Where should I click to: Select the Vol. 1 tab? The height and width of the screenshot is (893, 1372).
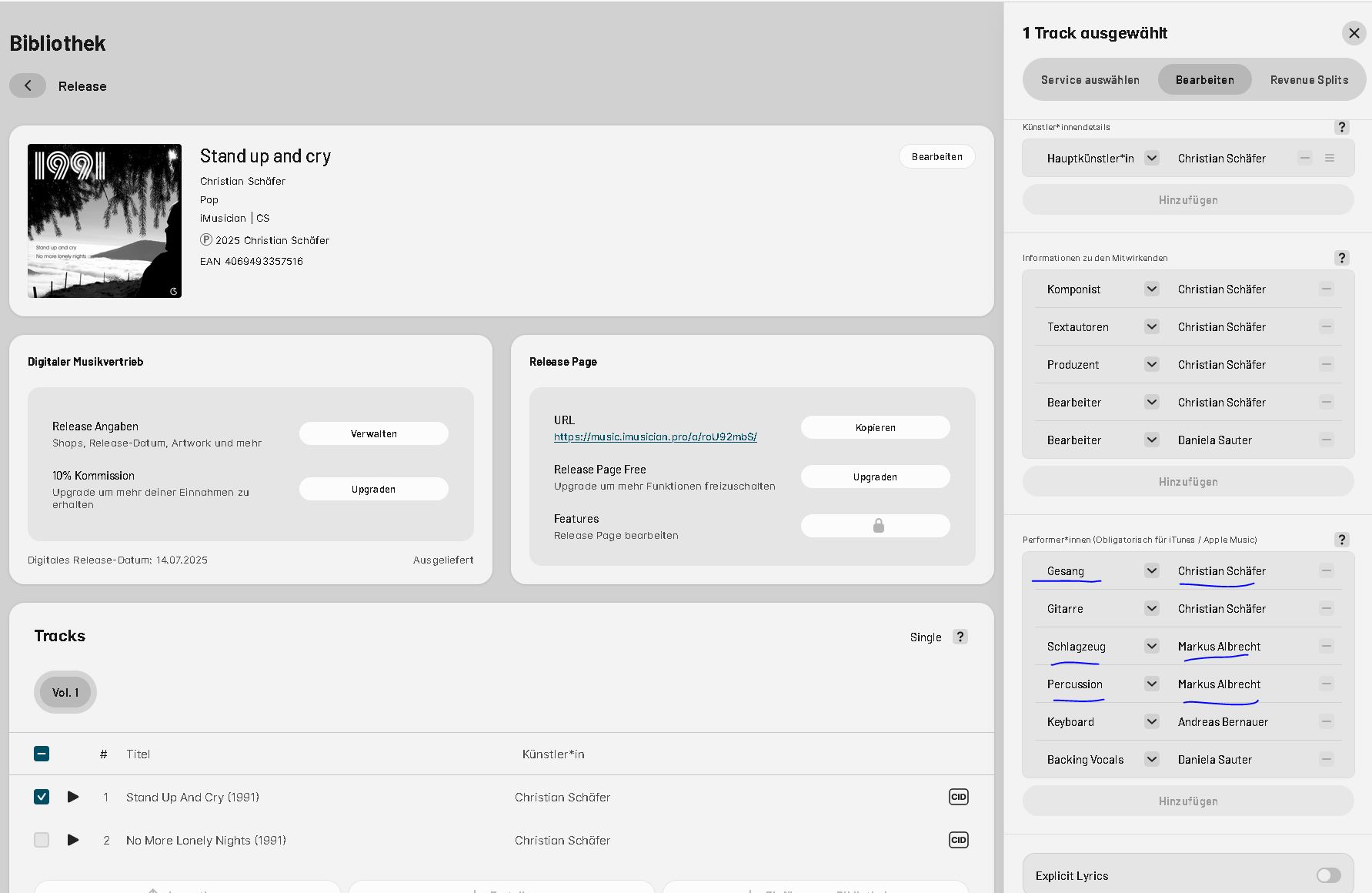[65, 692]
